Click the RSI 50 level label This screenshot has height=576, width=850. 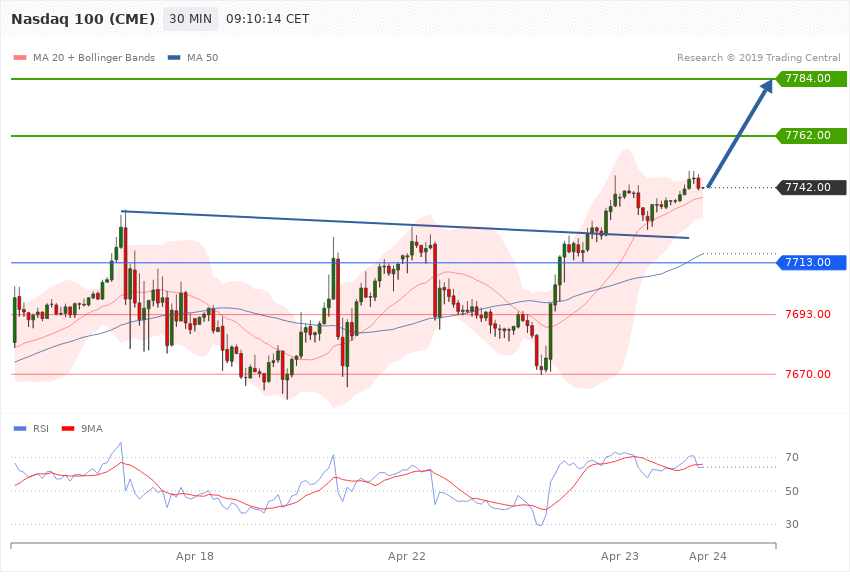coord(791,491)
